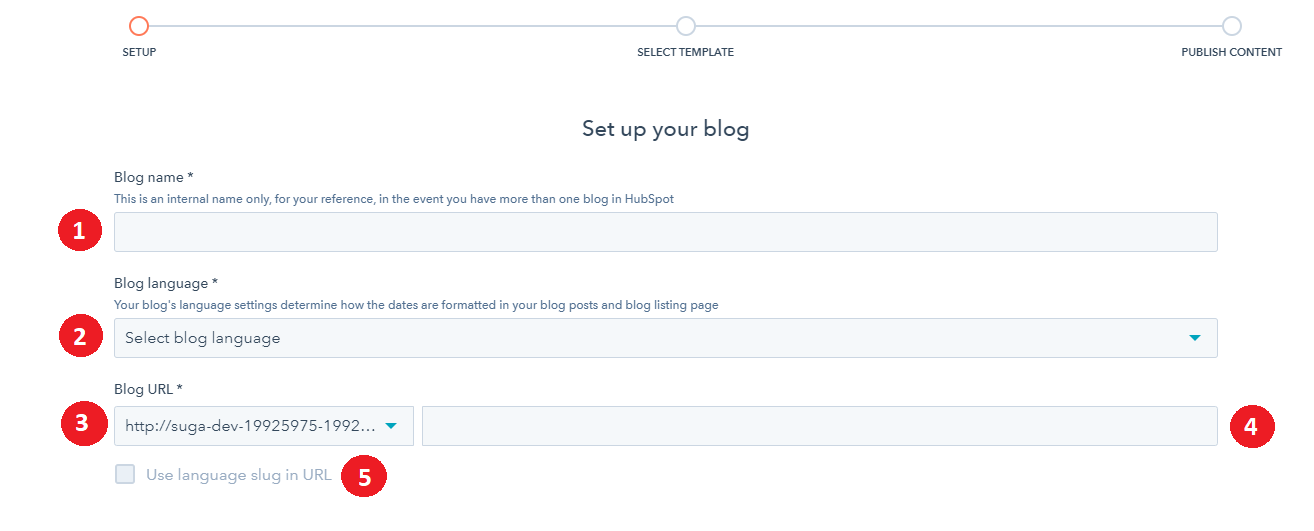
Task: Click the red number 1 marker
Action: (x=80, y=232)
